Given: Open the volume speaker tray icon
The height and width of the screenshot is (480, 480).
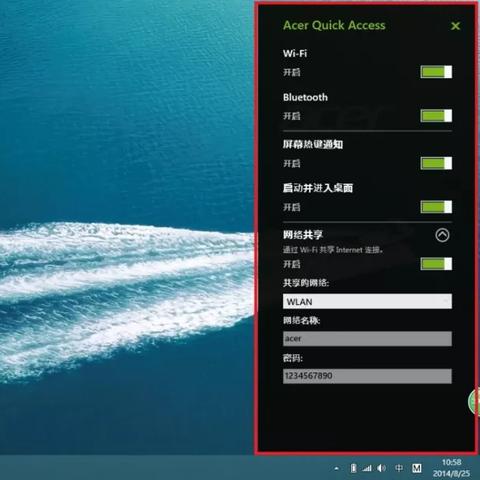Looking at the screenshot, I should tap(381, 468).
